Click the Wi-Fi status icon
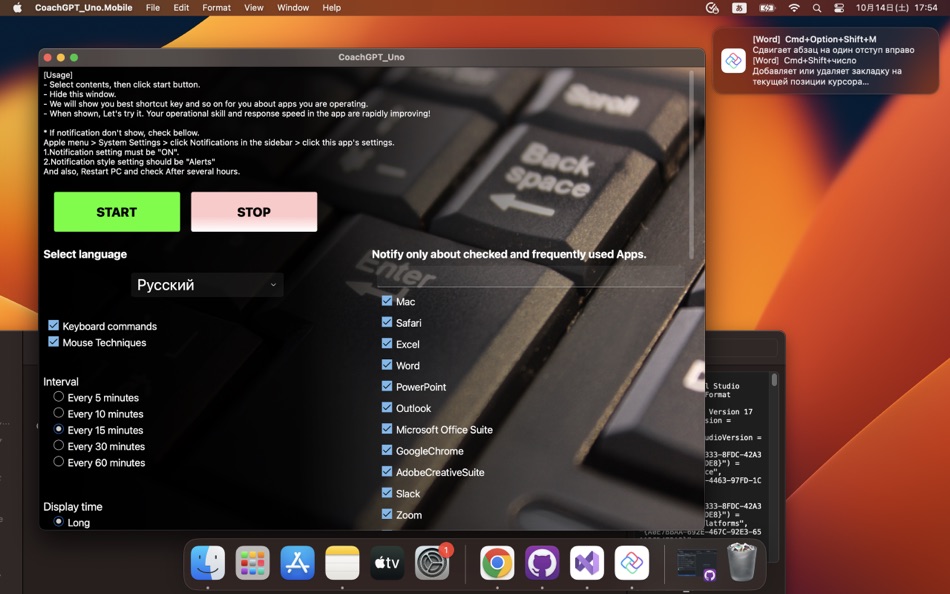 pyautogui.click(x=794, y=8)
